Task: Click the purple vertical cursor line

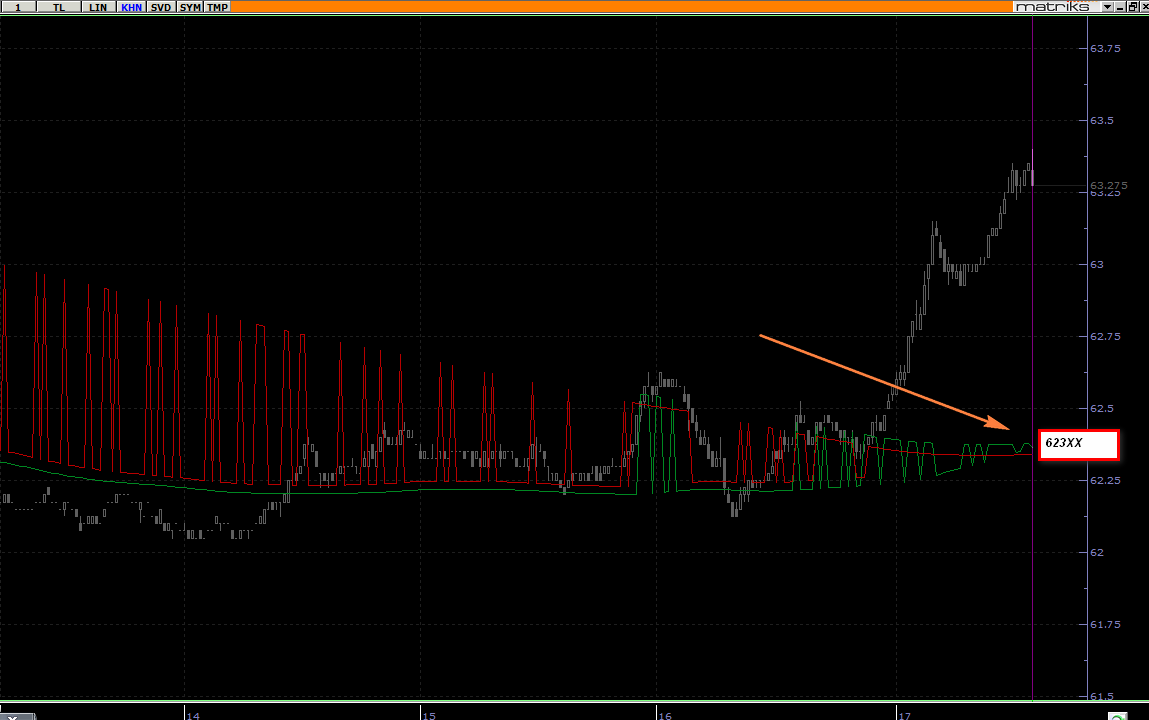Action: (x=1032, y=357)
